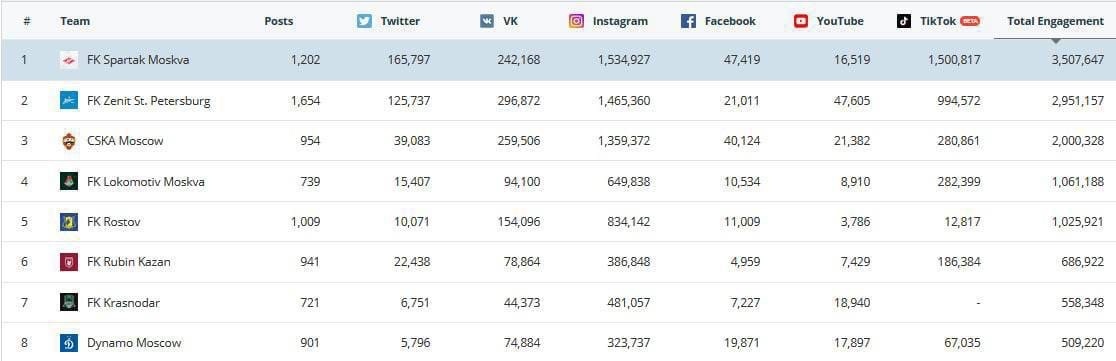Viewport: 1116px width, 361px height.
Task: Sort table by Posts column header
Action: coord(279,21)
